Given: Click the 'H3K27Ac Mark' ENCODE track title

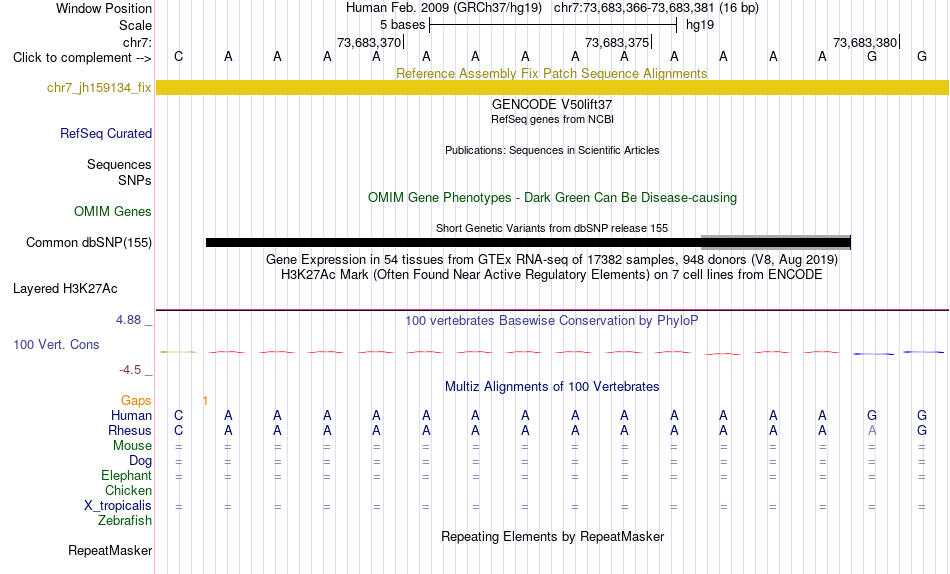Looking at the screenshot, I should pos(552,275).
